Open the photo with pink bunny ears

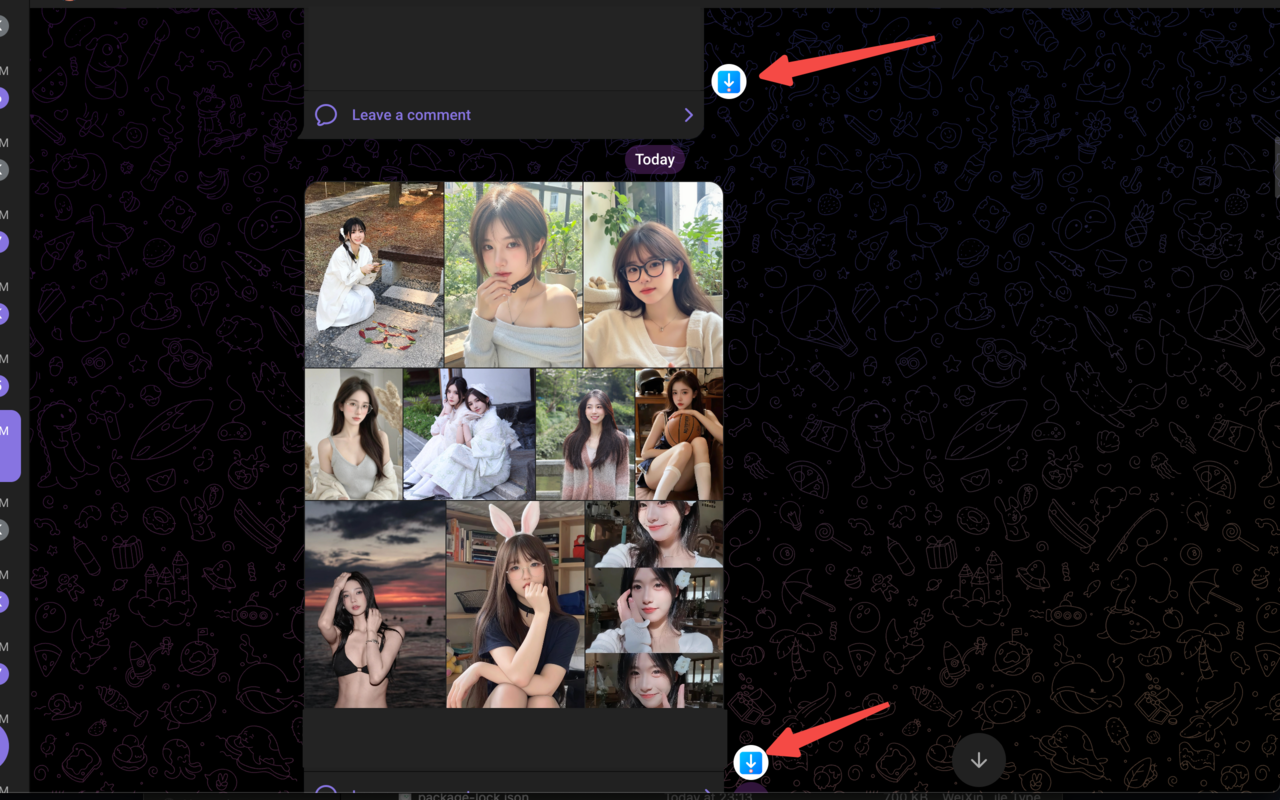pyautogui.click(x=515, y=604)
